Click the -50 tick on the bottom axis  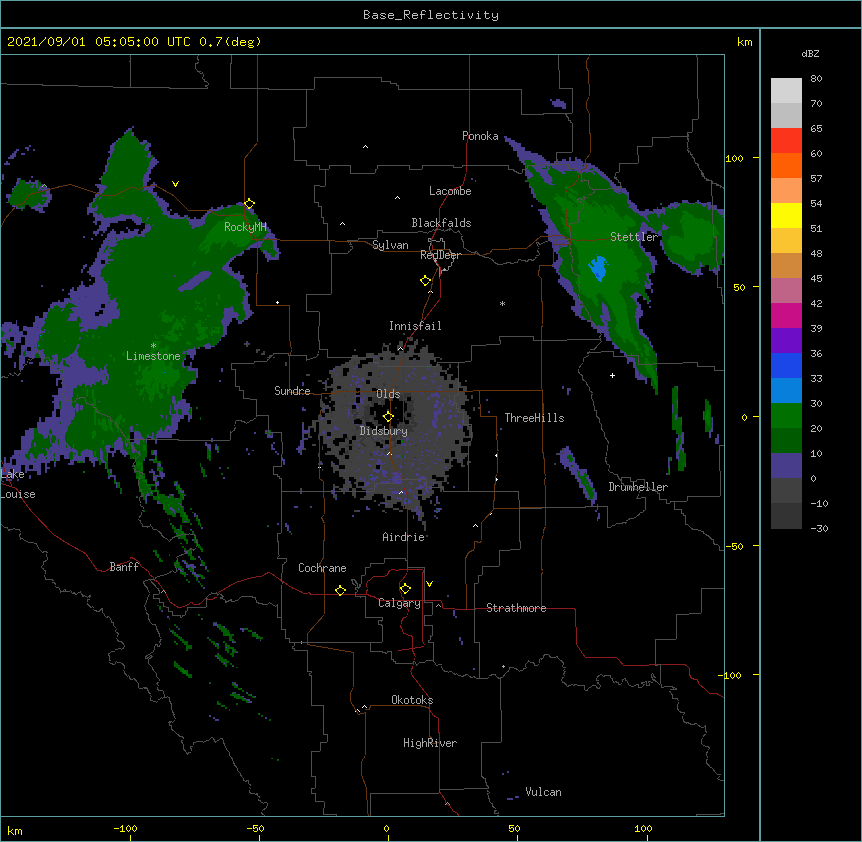click(x=255, y=828)
